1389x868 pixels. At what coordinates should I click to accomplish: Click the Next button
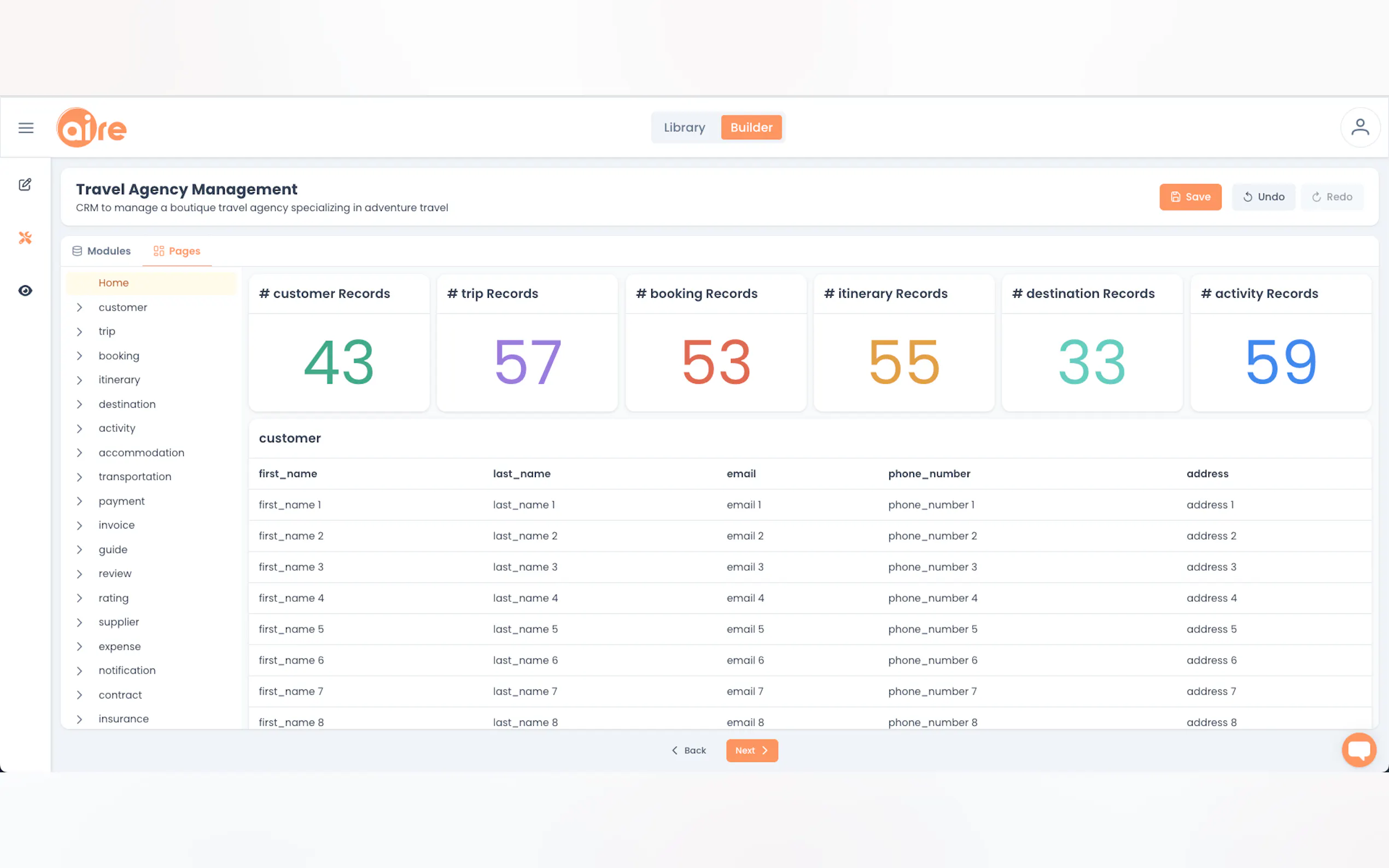click(x=751, y=750)
